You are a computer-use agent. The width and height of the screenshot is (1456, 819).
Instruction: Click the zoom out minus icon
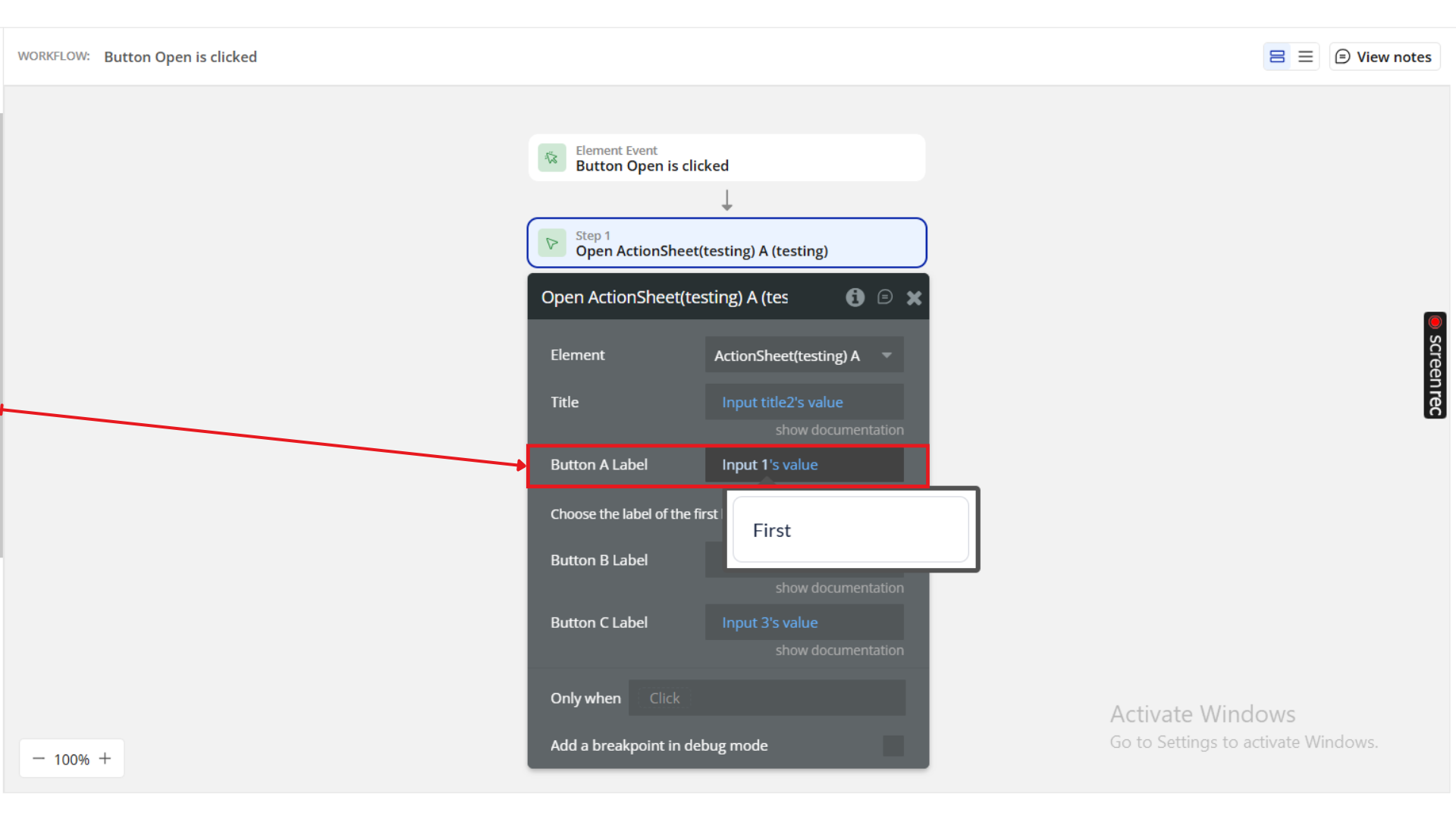pyautogui.click(x=39, y=758)
